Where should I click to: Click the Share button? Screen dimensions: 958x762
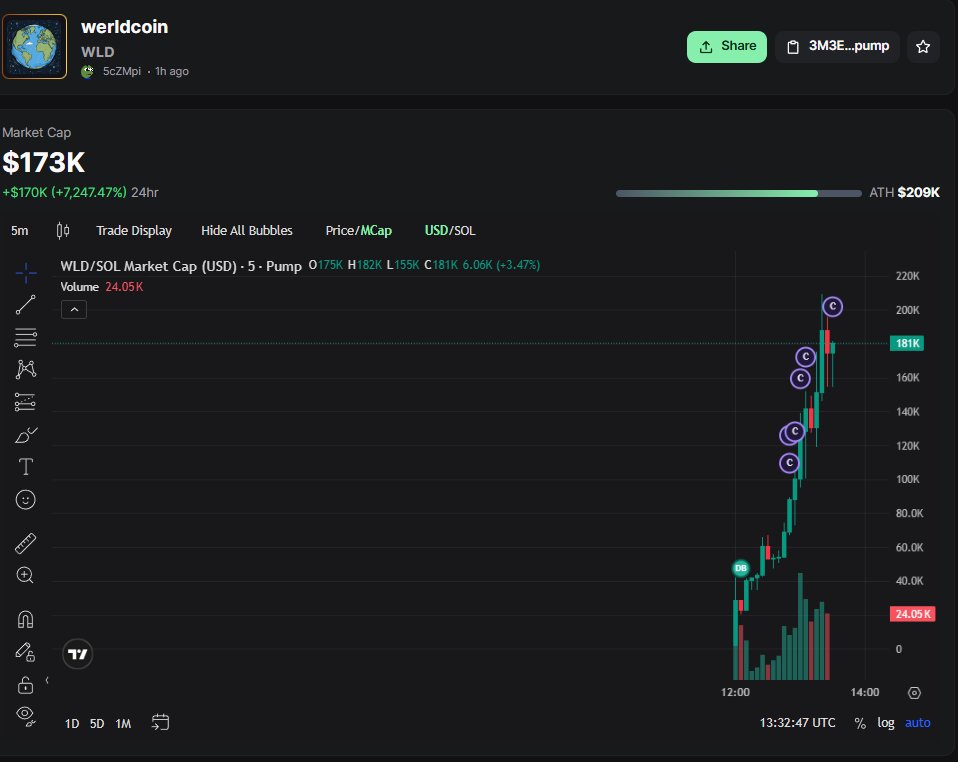point(726,46)
